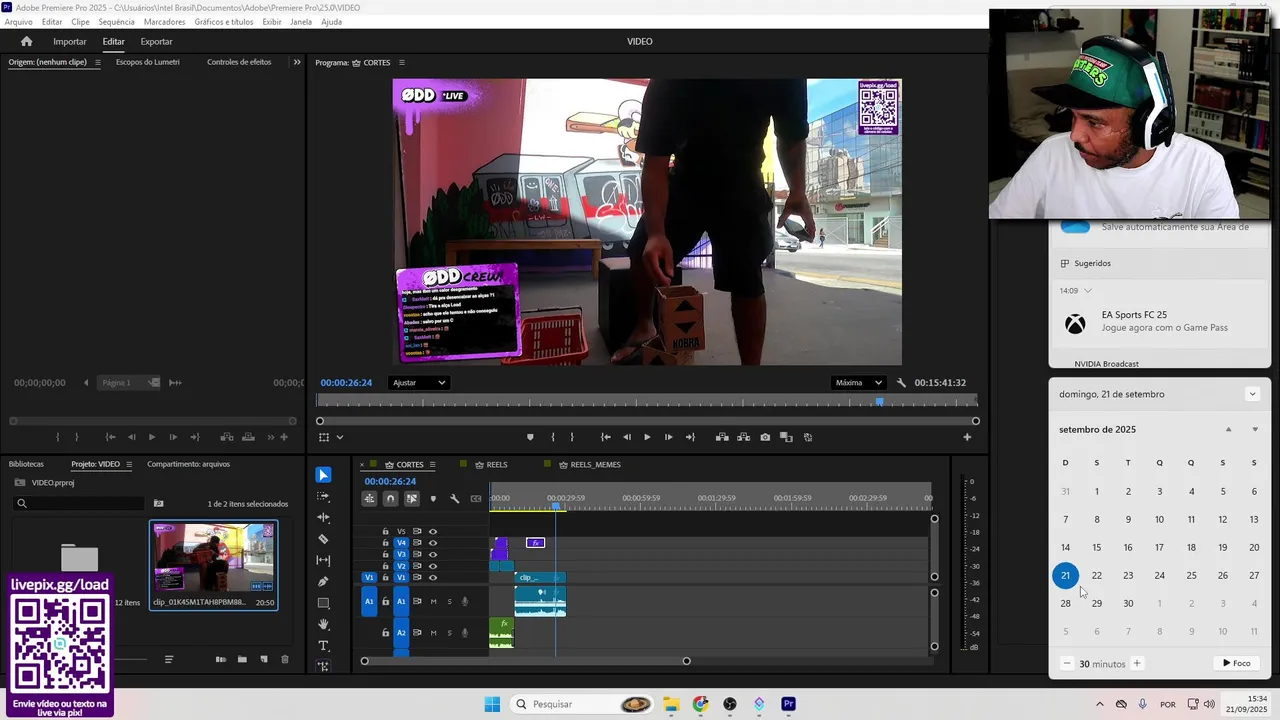Increase focus time with plus button
This screenshot has width=1280, height=720.
(1137, 663)
